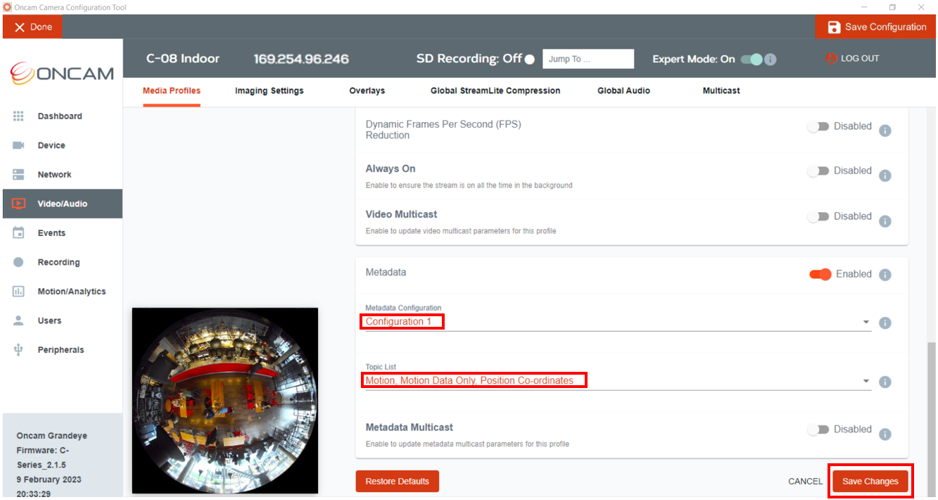This screenshot has height=500, width=938.
Task: Select the Device camera icon
Action: [19, 145]
